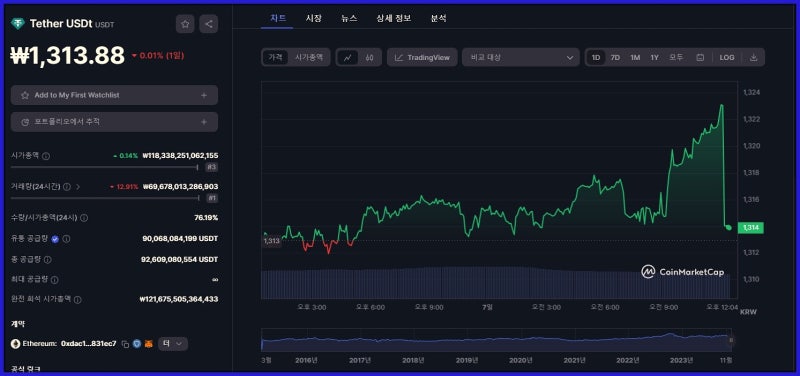Click the 90,068,084,199 USDT supply value
Screen dimensions: 800x376
pyautogui.click(x=180, y=238)
